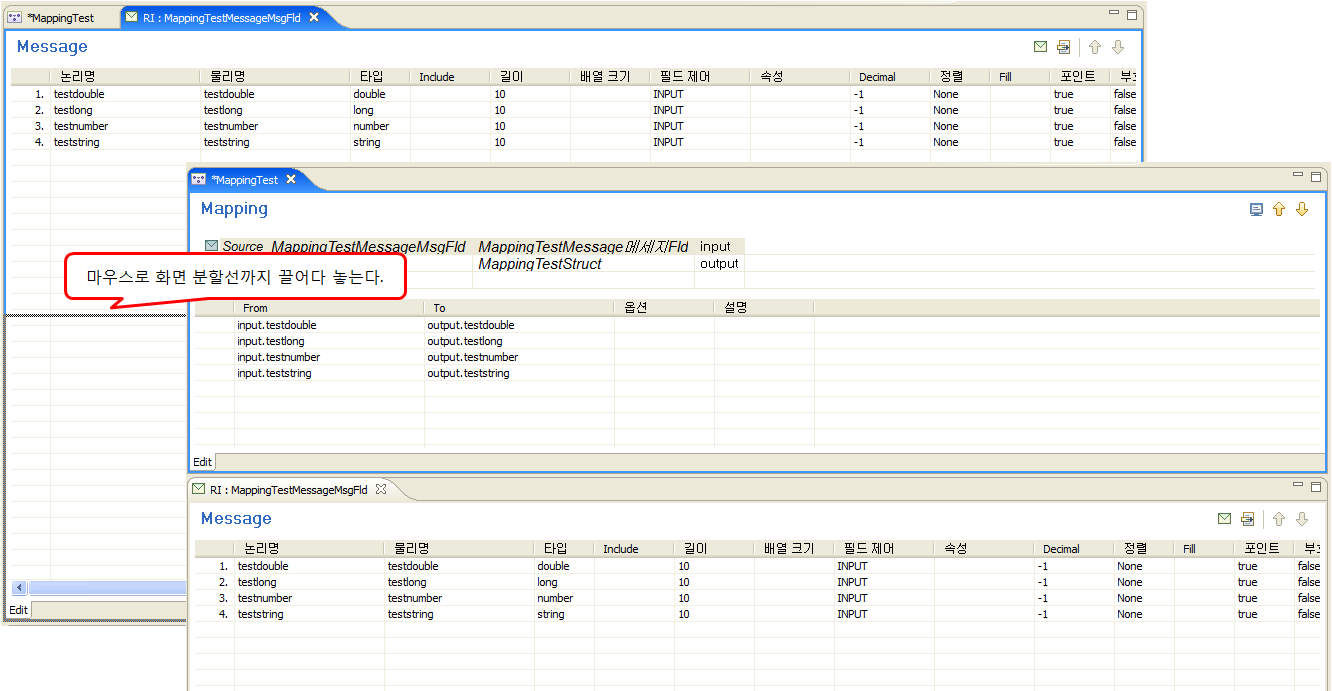Select the bottom RI : MappingTestMessageMsgFld tab

coord(288,490)
